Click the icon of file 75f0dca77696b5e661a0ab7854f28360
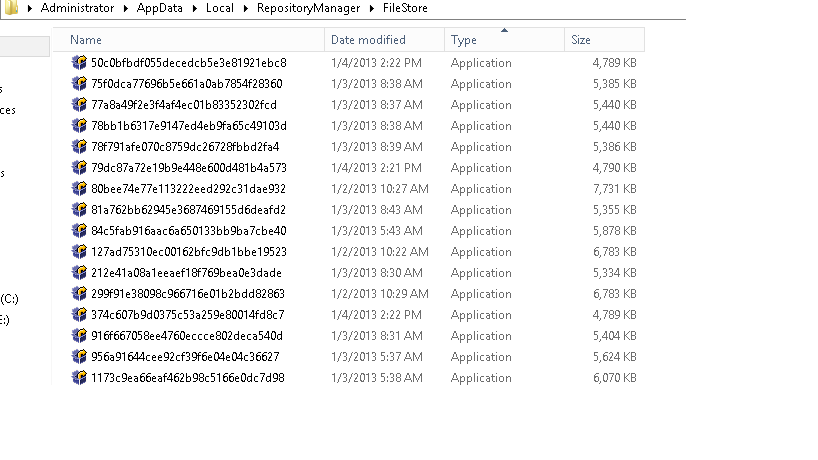The image size is (818, 460). pos(79,83)
